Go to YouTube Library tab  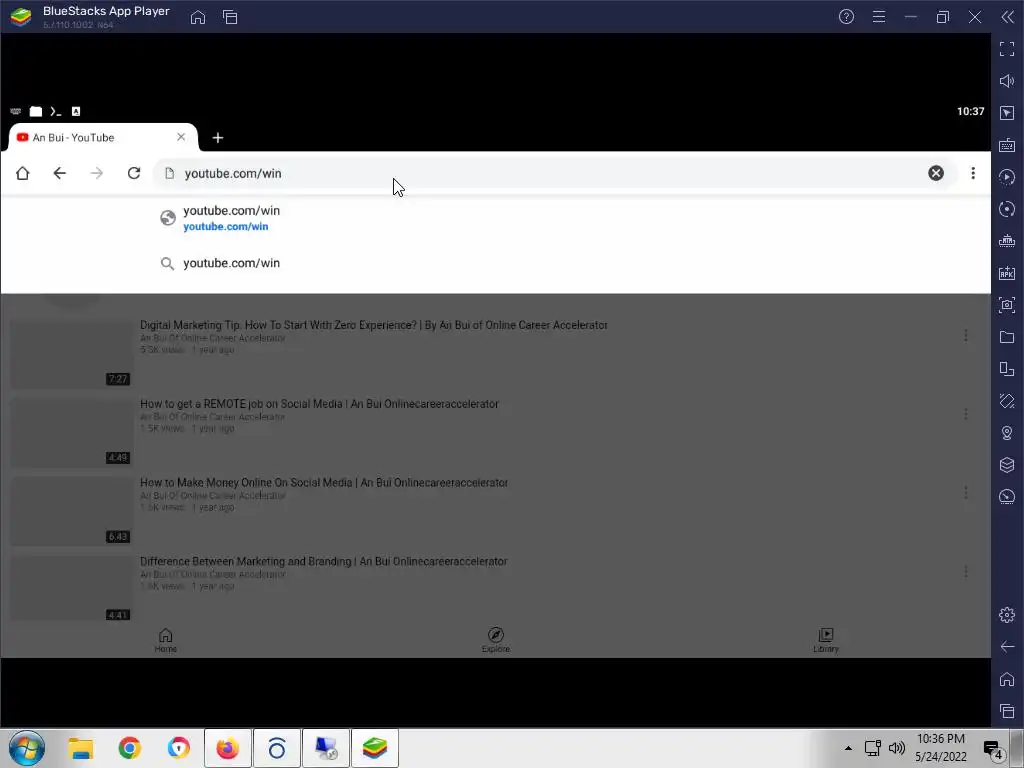click(825, 640)
